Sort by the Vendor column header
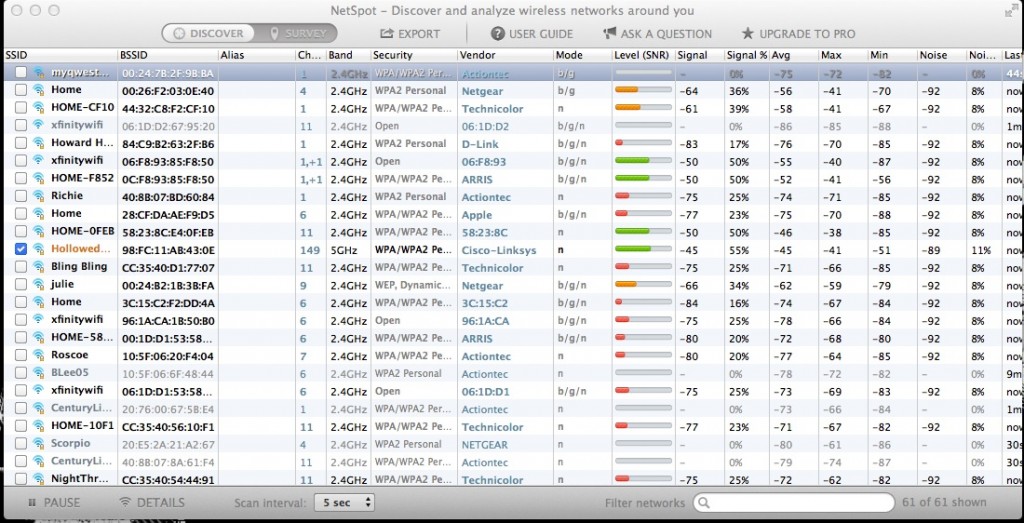 click(505, 55)
